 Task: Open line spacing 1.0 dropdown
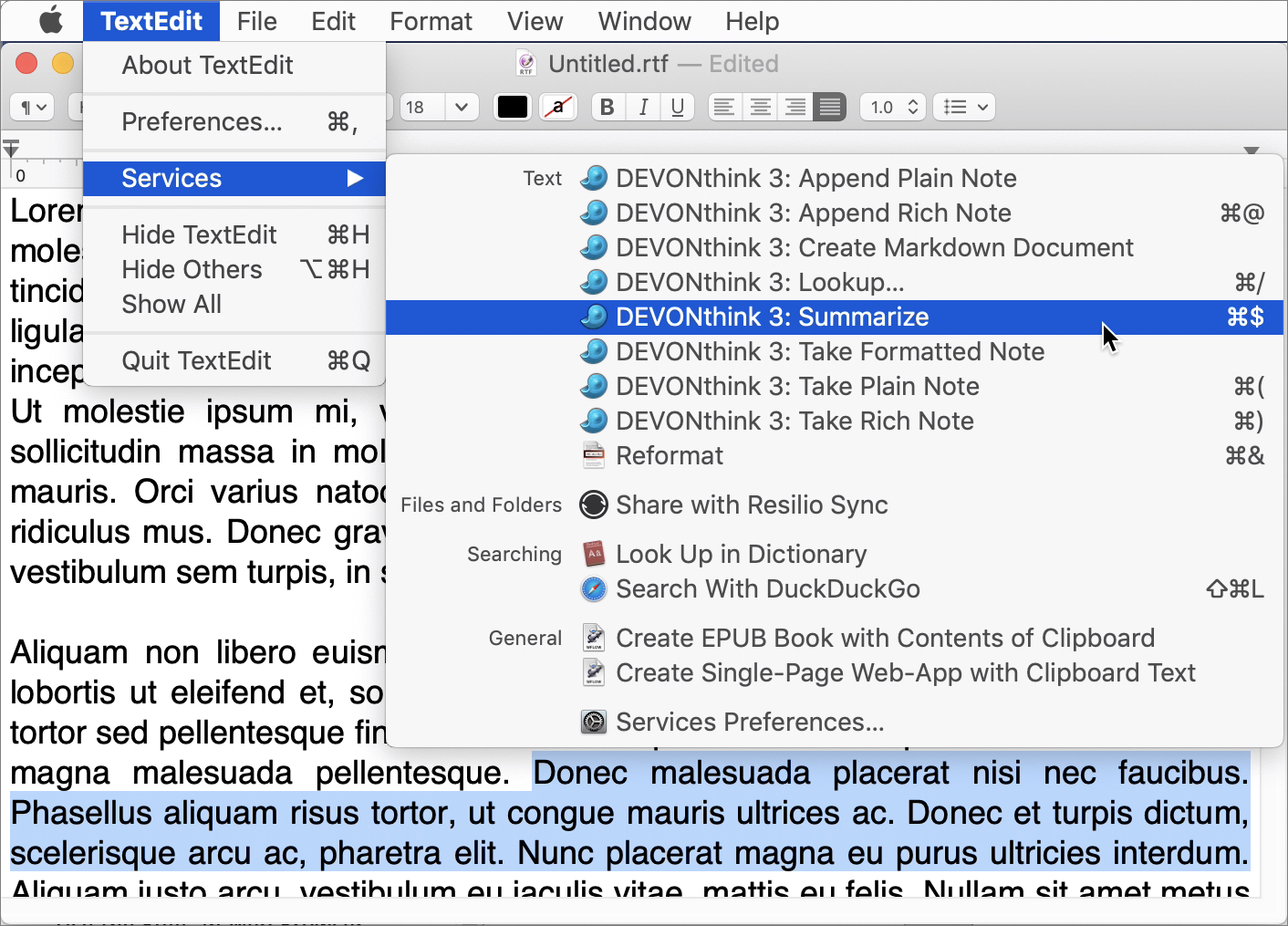pyautogui.click(x=893, y=107)
